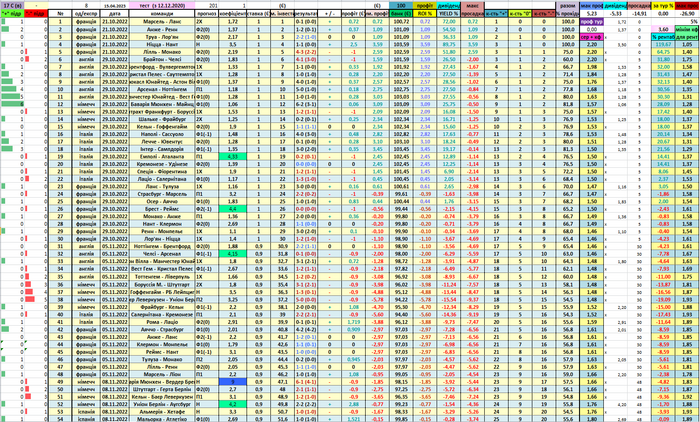Click the lime 'к-сть "0"' header cell

(x=520, y=14)
